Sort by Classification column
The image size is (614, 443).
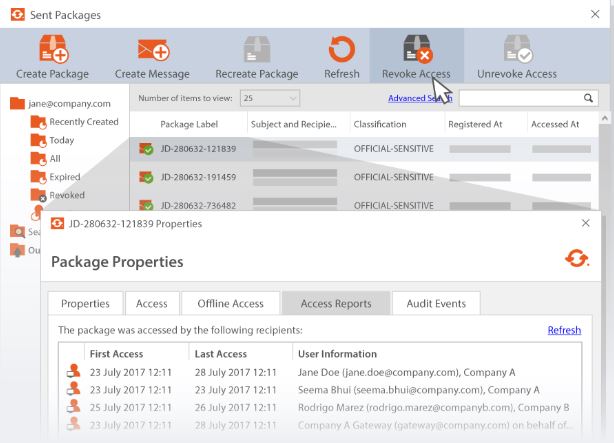click(x=380, y=124)
